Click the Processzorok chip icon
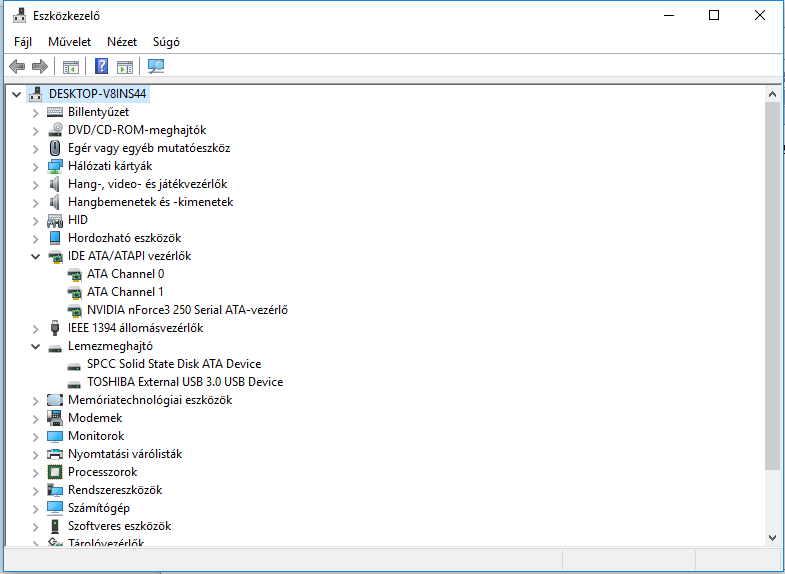785x574 pixels. (x=55, y=472)
